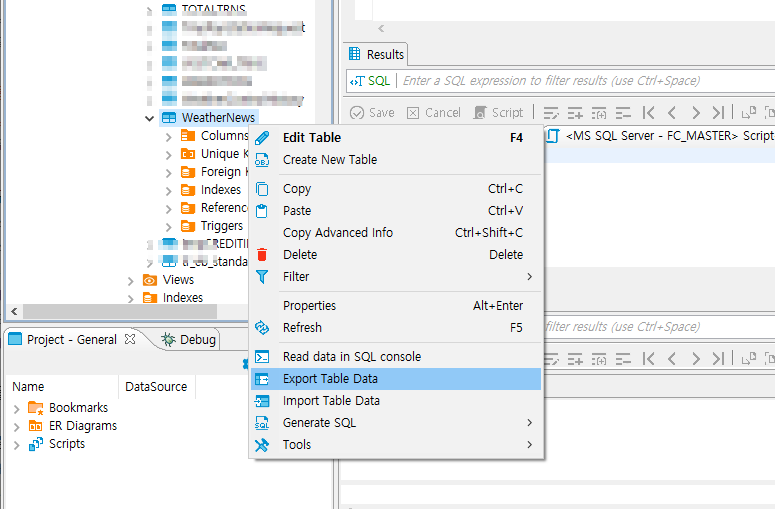Viewport: 775px width, 509px height.
Task: Click the Scripts icon in Project panel
Action: pyautogui.click(x=36, y=444)
